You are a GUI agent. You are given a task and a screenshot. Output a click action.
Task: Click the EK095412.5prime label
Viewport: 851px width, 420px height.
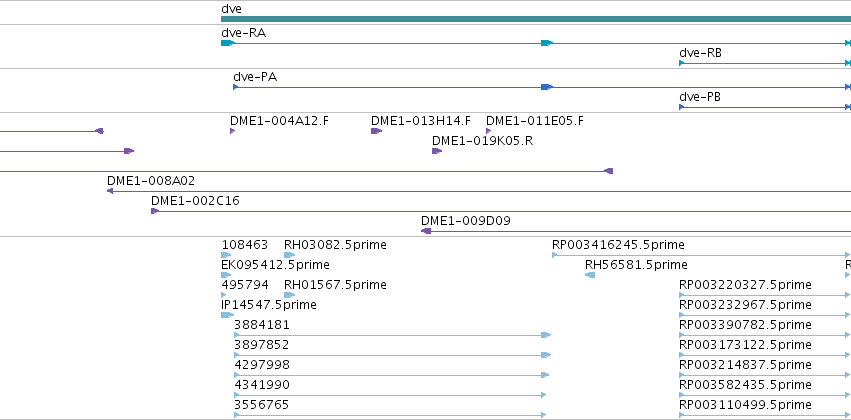coord(275,265)
